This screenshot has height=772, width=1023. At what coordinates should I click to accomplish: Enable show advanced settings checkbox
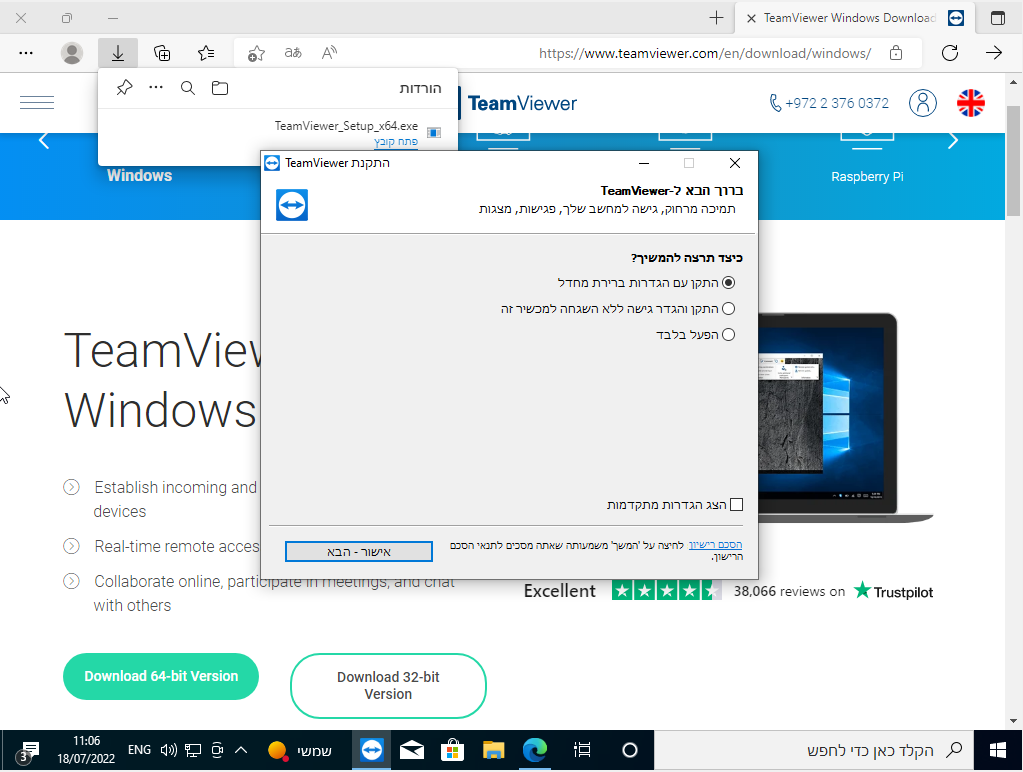point(737,504)
